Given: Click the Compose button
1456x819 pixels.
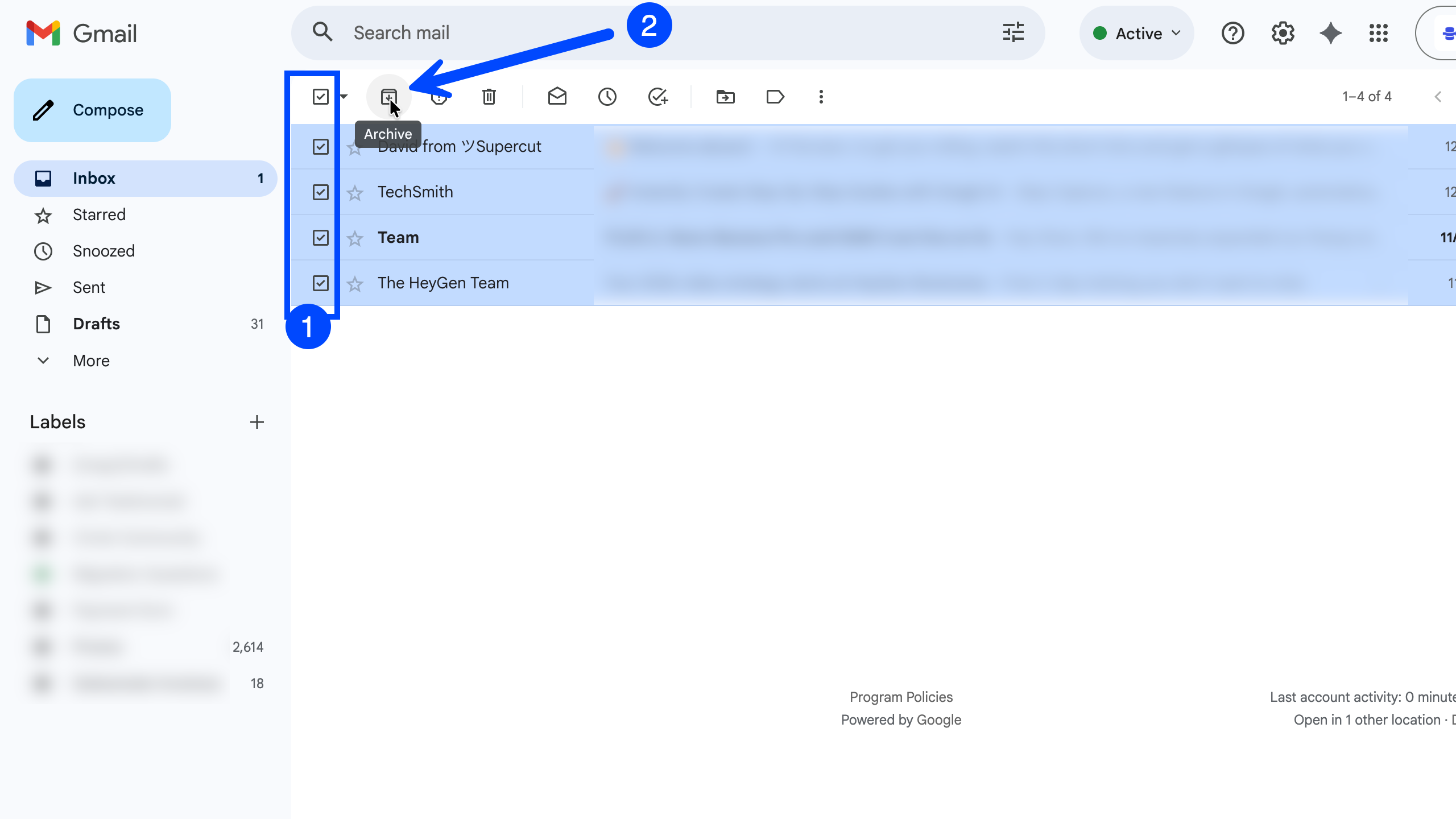Looking at the screenshot, I should [92, 110].
